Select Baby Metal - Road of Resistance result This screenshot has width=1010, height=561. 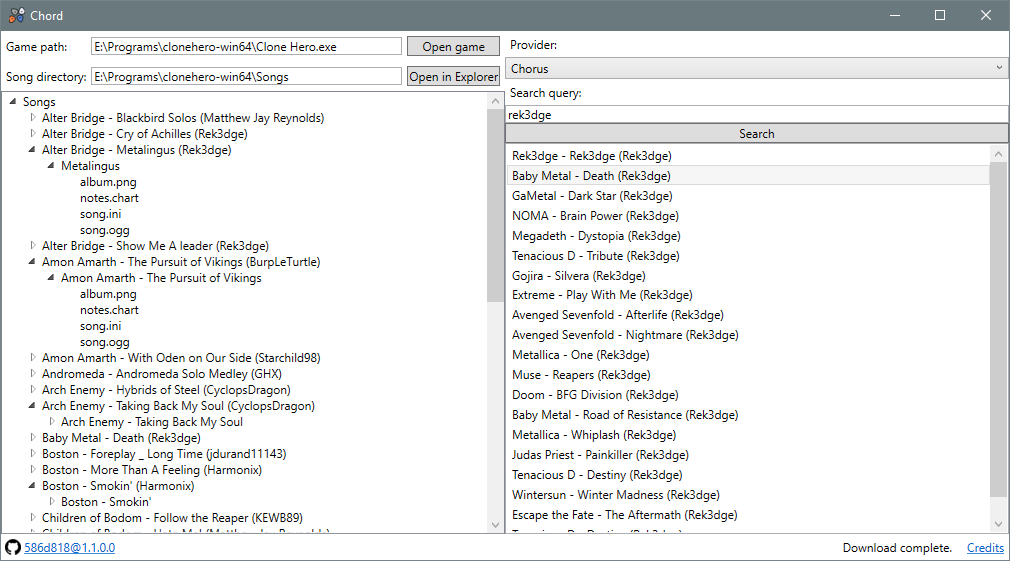pyautogui.click(x=748, y=415)
